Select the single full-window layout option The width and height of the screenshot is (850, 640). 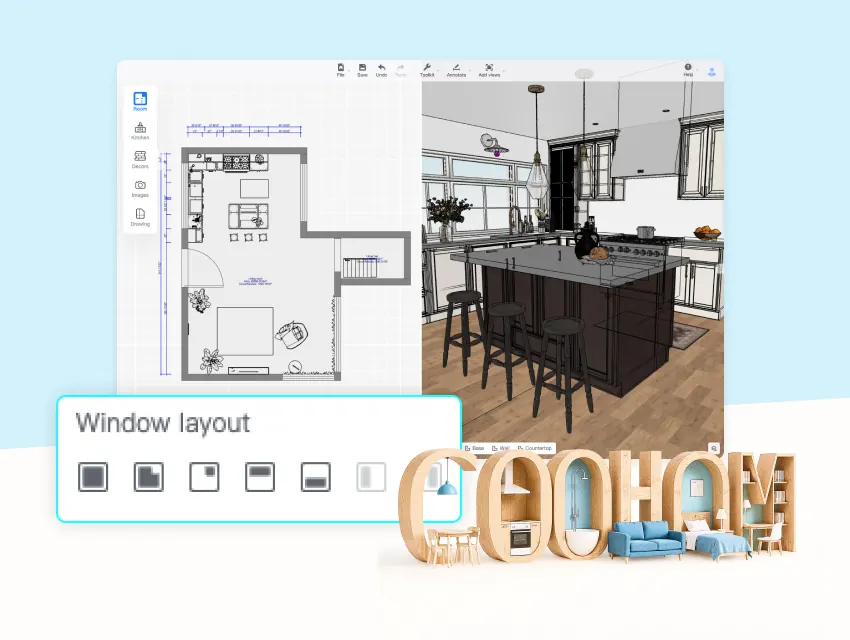93,477
